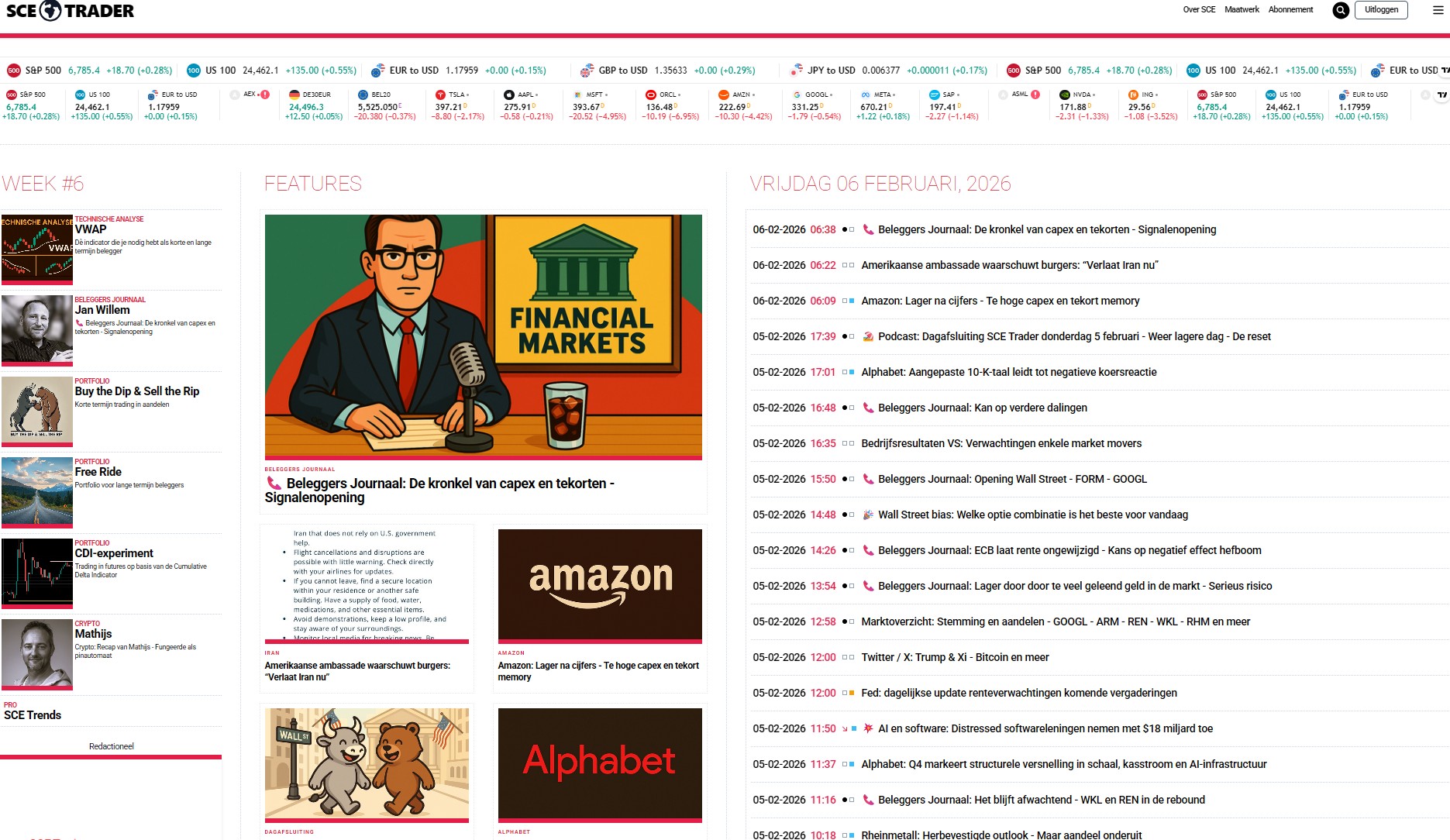Click the VWAP chart thumbnail
Viewport: 1450px width, 840px height.
click(37, 250)
